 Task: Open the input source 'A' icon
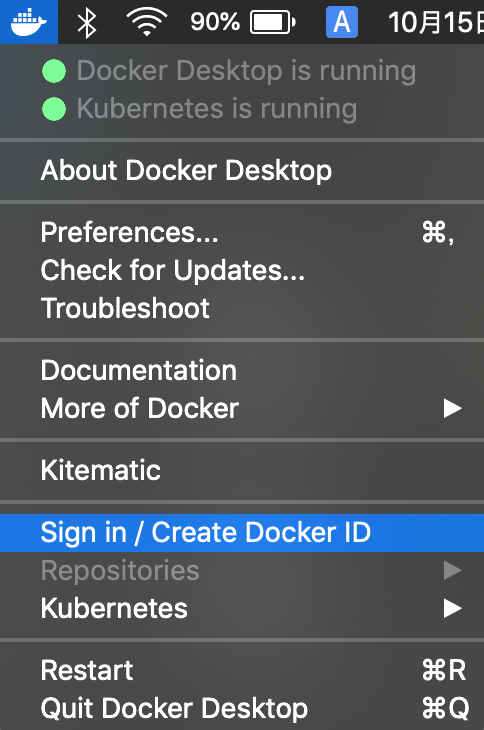(342, 22)
